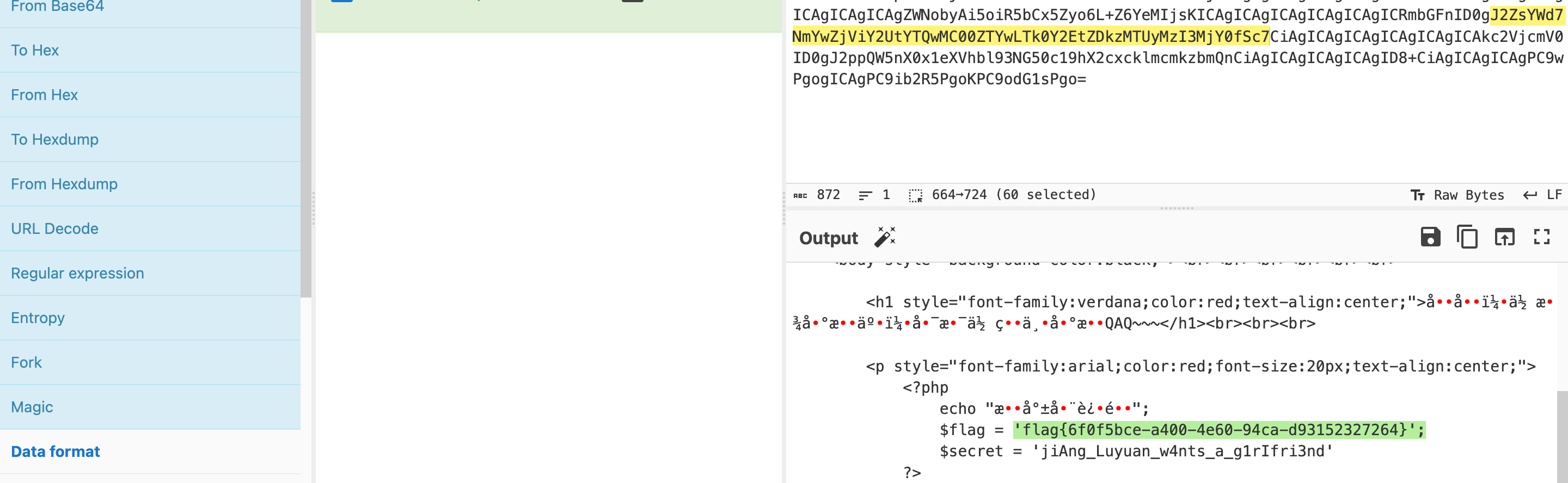Click the highlighted flag text in output

click(x=1218, y=430)
